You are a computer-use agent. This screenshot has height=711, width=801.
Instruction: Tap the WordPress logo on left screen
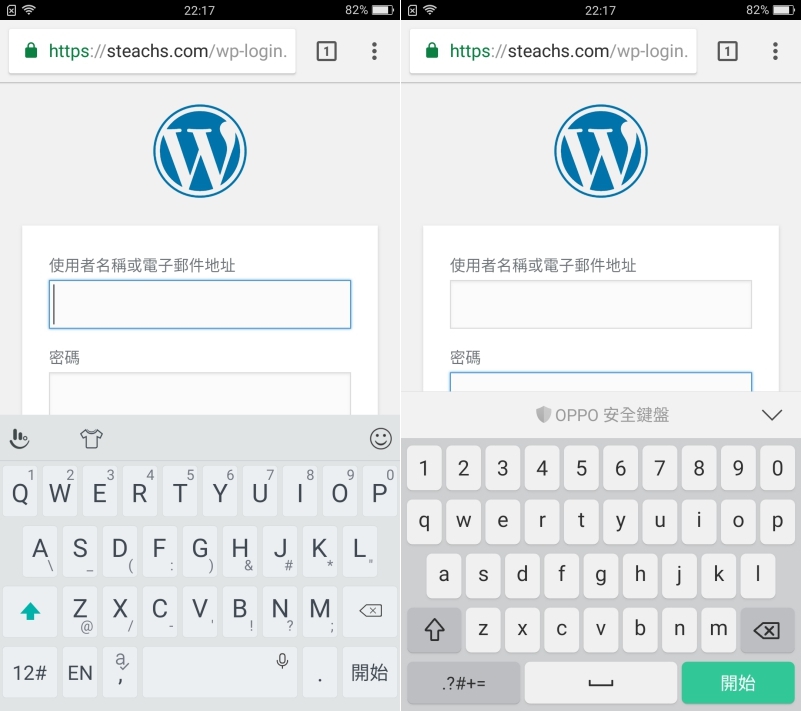coord(200,151)
